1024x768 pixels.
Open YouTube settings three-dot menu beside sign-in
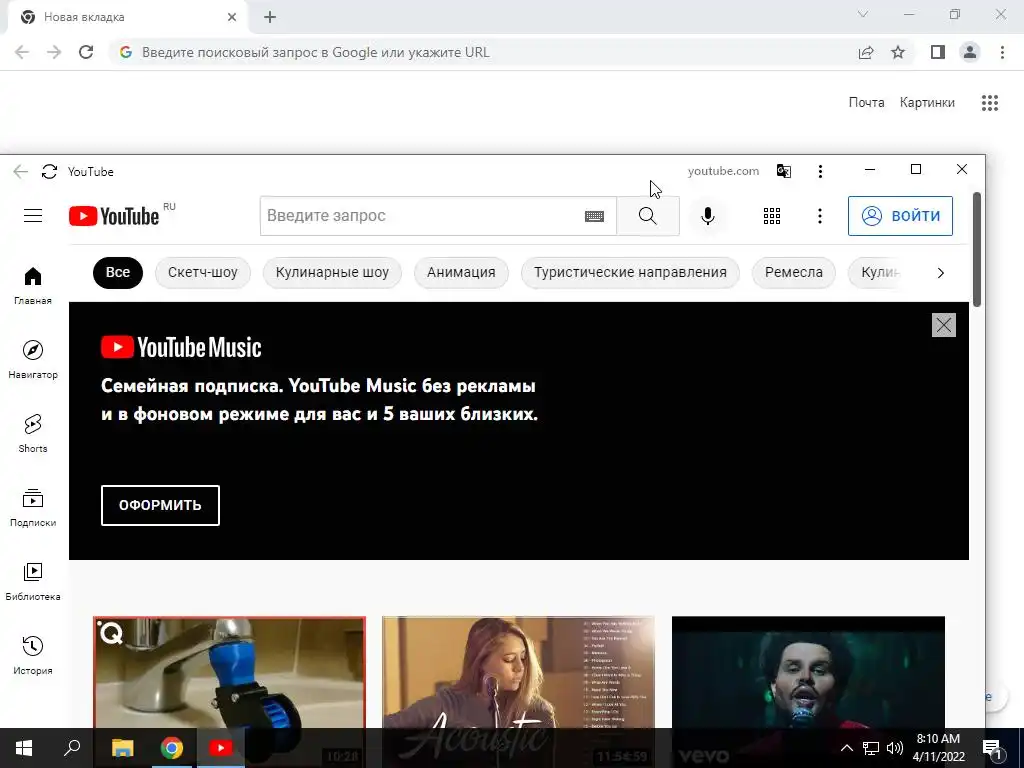click(x=820, y=216)
